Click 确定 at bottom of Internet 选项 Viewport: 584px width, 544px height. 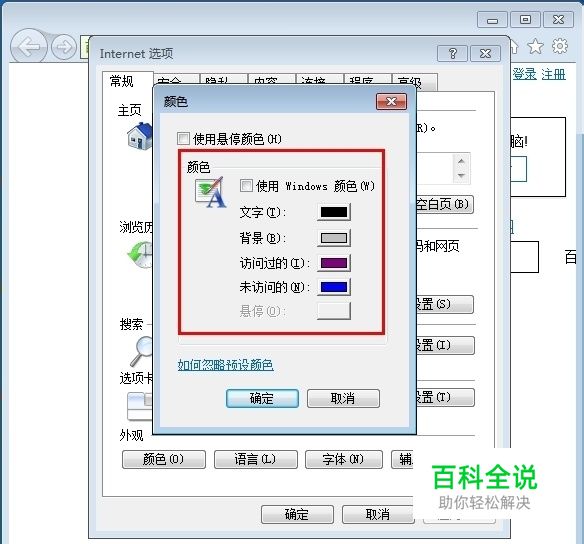coord(297,515)
